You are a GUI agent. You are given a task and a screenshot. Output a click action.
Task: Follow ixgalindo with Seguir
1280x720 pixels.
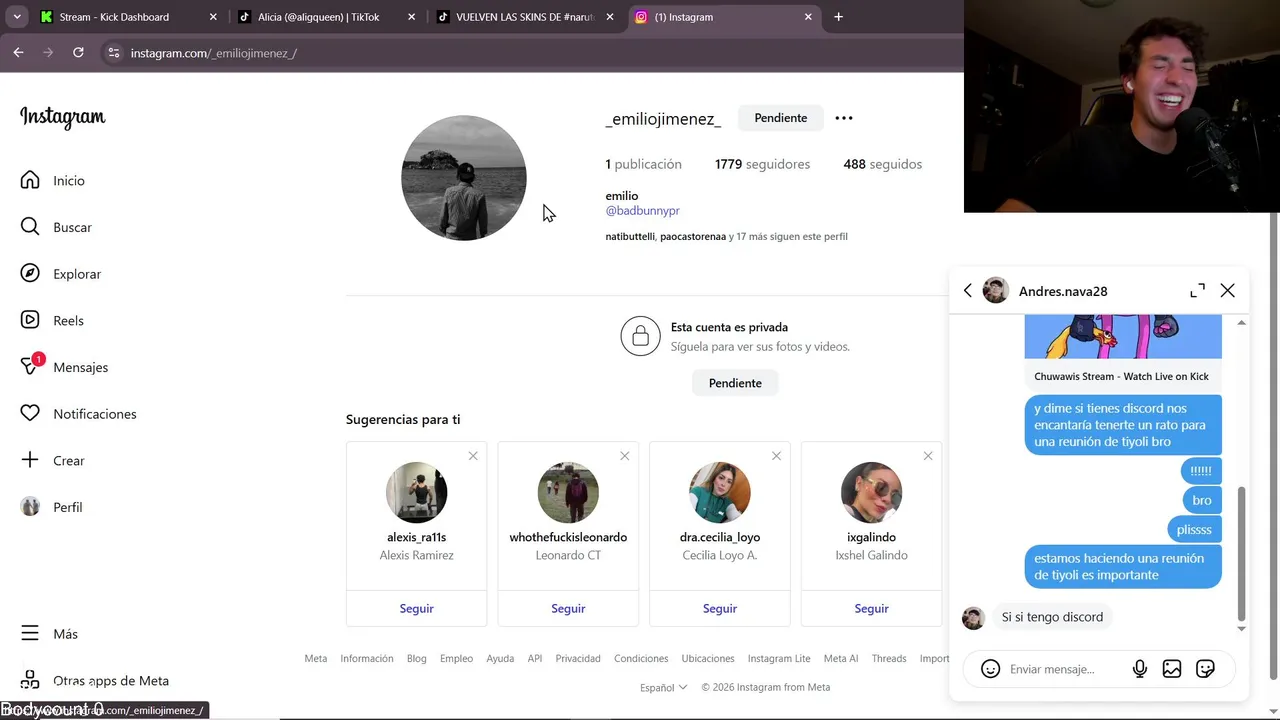pyautogui.click(x=871, y=608)
